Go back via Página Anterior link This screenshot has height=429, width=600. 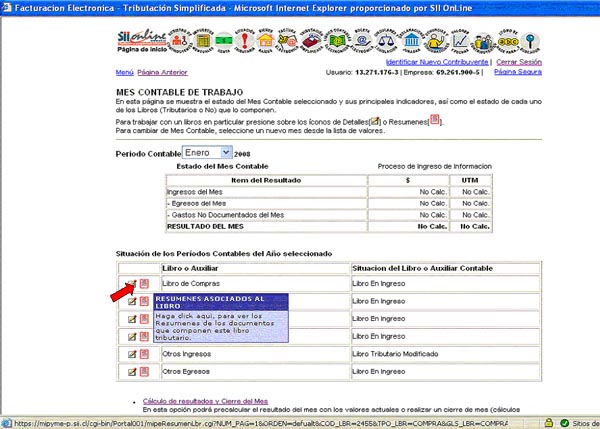click(x=162, y=72)
